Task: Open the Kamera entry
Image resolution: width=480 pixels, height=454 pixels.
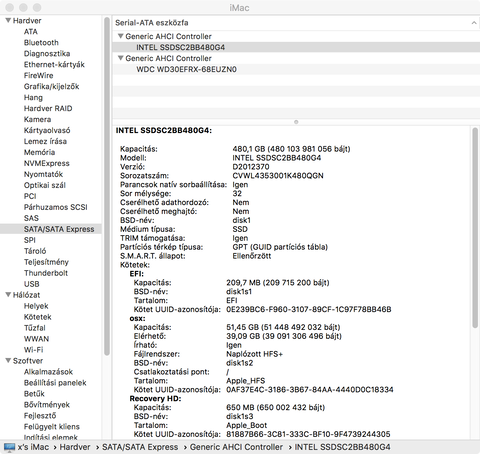Action: tap(37, 120)
